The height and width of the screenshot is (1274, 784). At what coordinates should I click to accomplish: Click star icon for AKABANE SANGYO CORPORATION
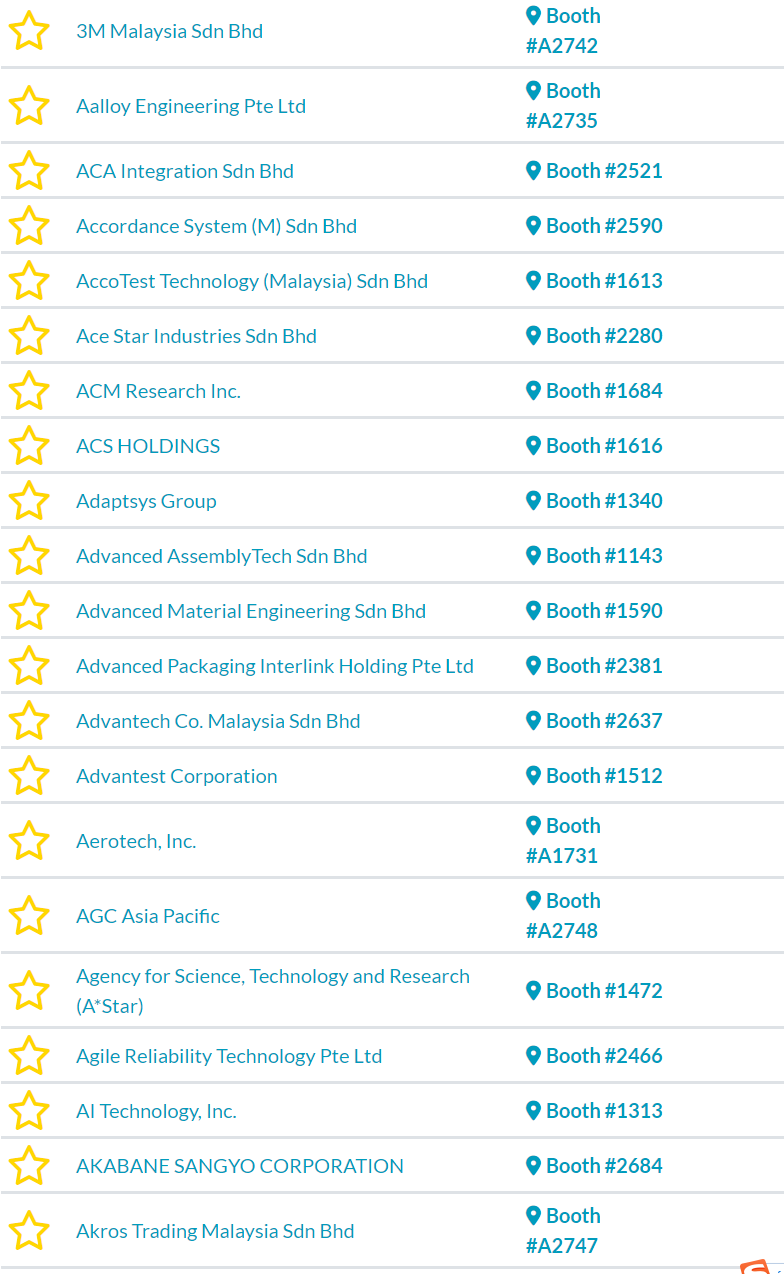pyautogui.click(x=29, y=1166)
